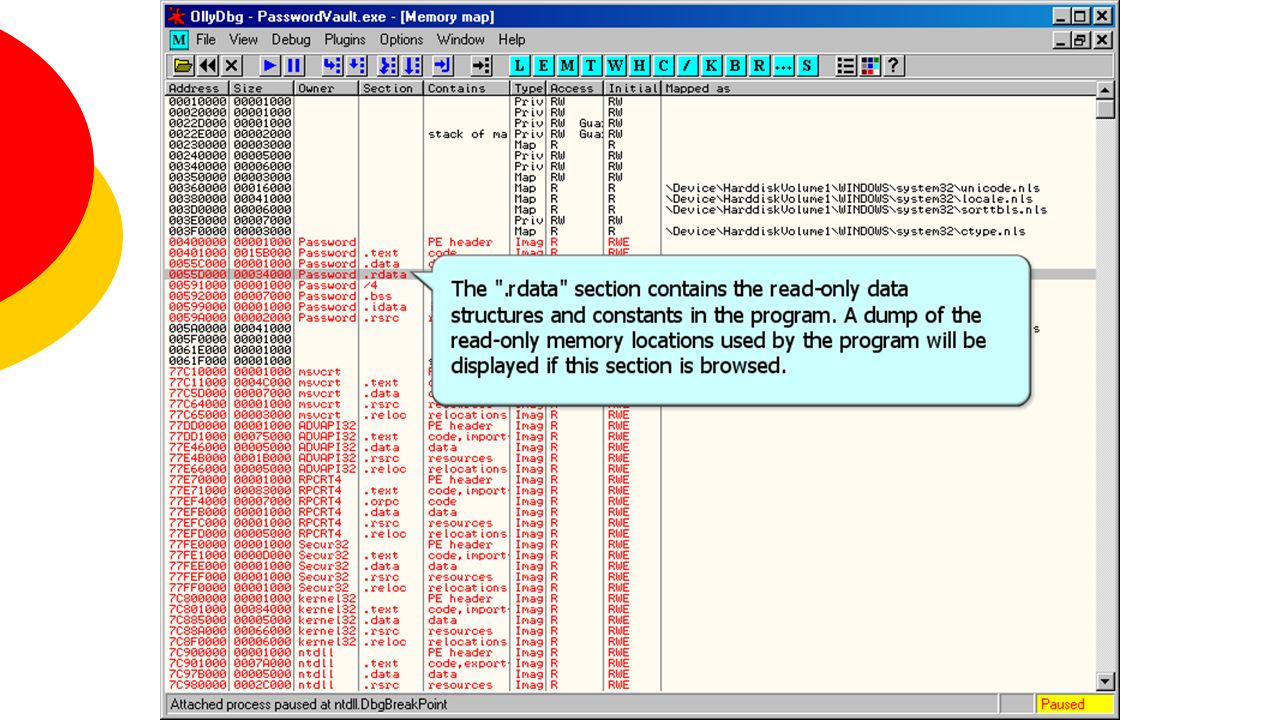The image size is (1280, 720).
Task: Select the Password .rdata row at 0055D000
Action: pos(630,274)
